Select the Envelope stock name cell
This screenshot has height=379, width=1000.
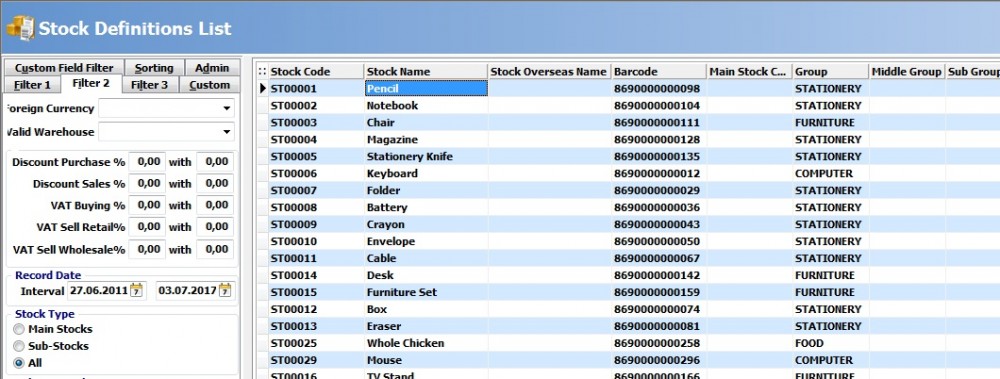tap(426, 241)
